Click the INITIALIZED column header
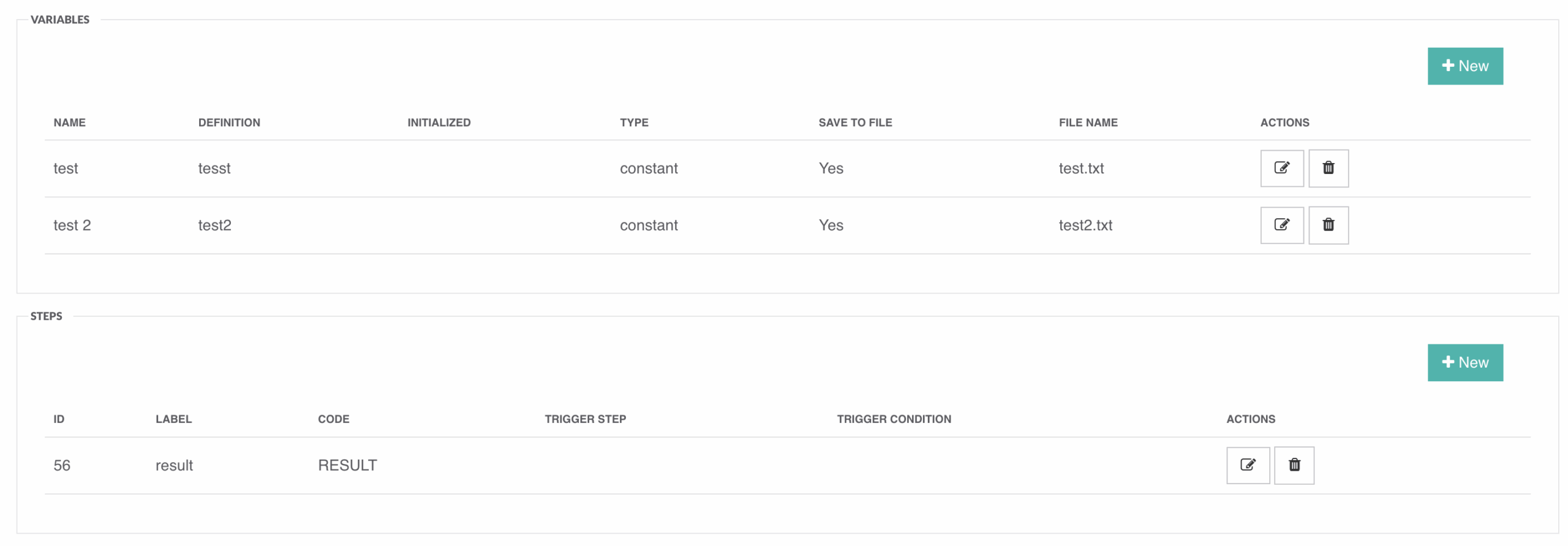1568x546 pixels. click(439, 123)
